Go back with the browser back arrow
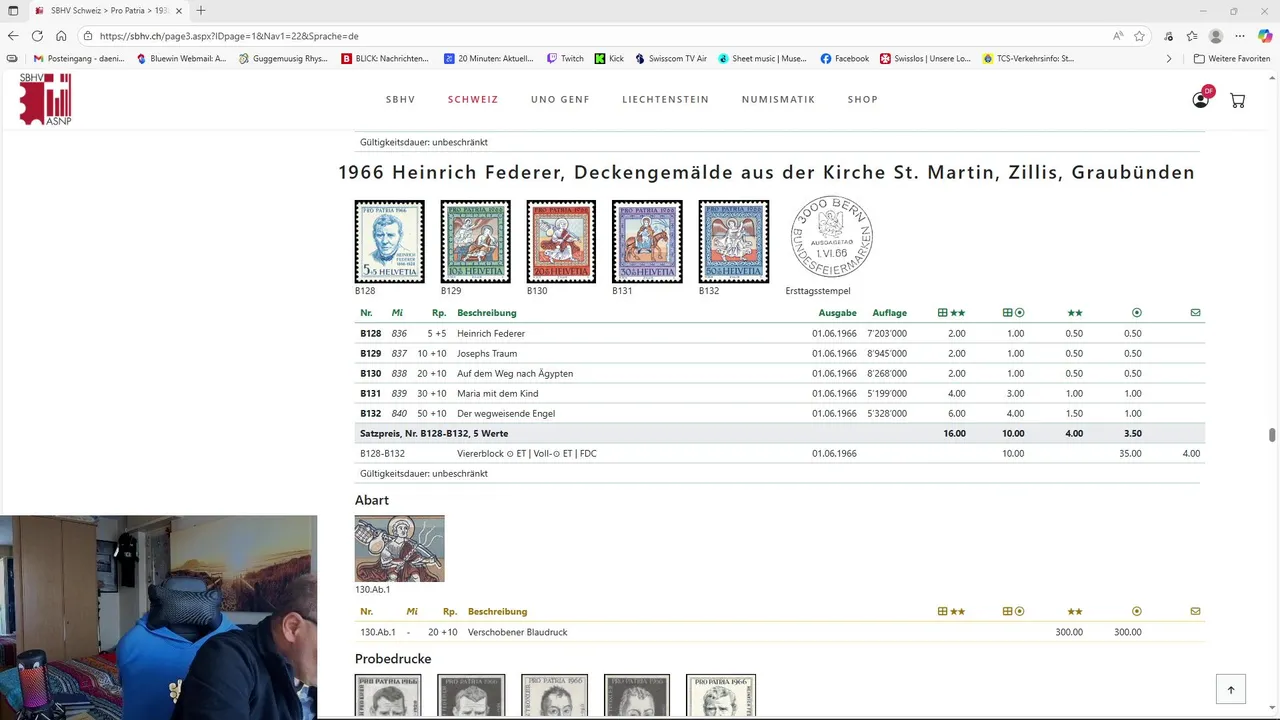Image resolution: width=1280 pixels, height=720 pixels. pos(13,35)
